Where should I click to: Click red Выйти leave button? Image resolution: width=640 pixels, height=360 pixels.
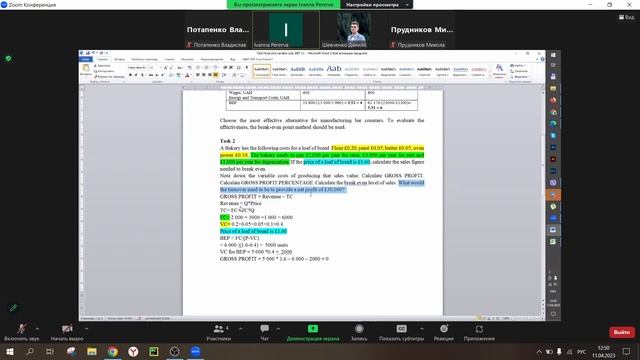(x=622, y=332)
